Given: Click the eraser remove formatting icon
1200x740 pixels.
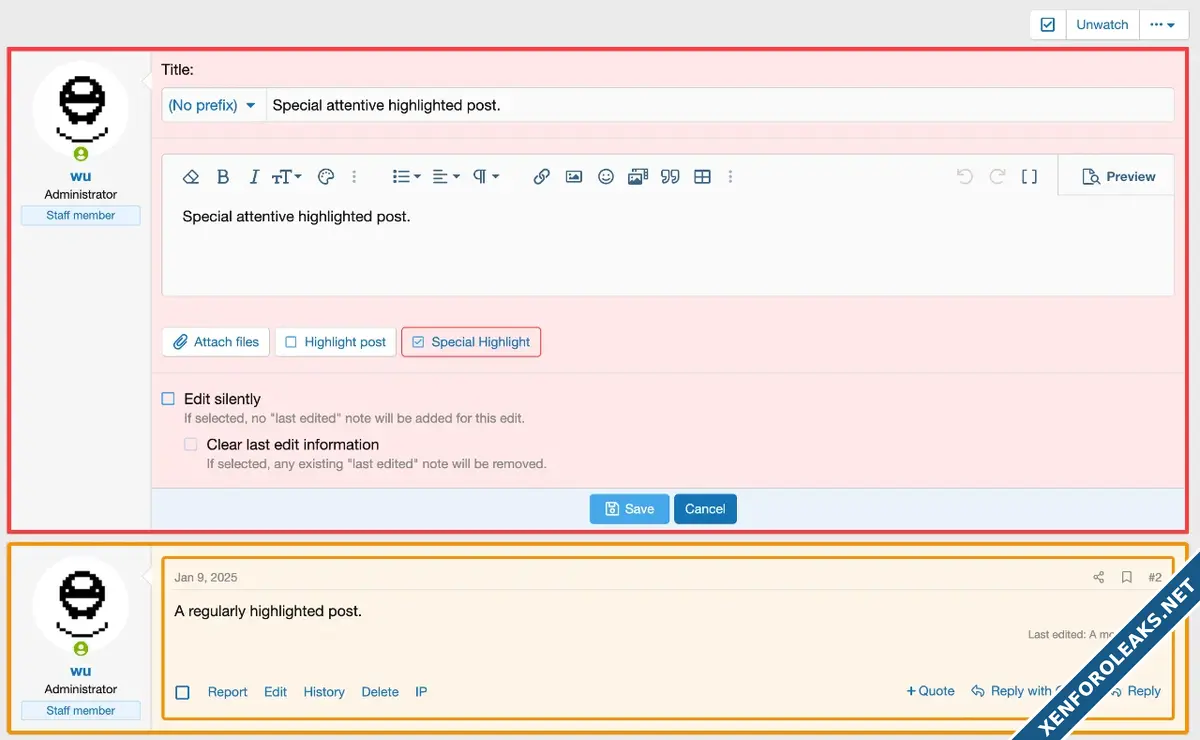Looking at the screenshot, I should tap(191, 177).
